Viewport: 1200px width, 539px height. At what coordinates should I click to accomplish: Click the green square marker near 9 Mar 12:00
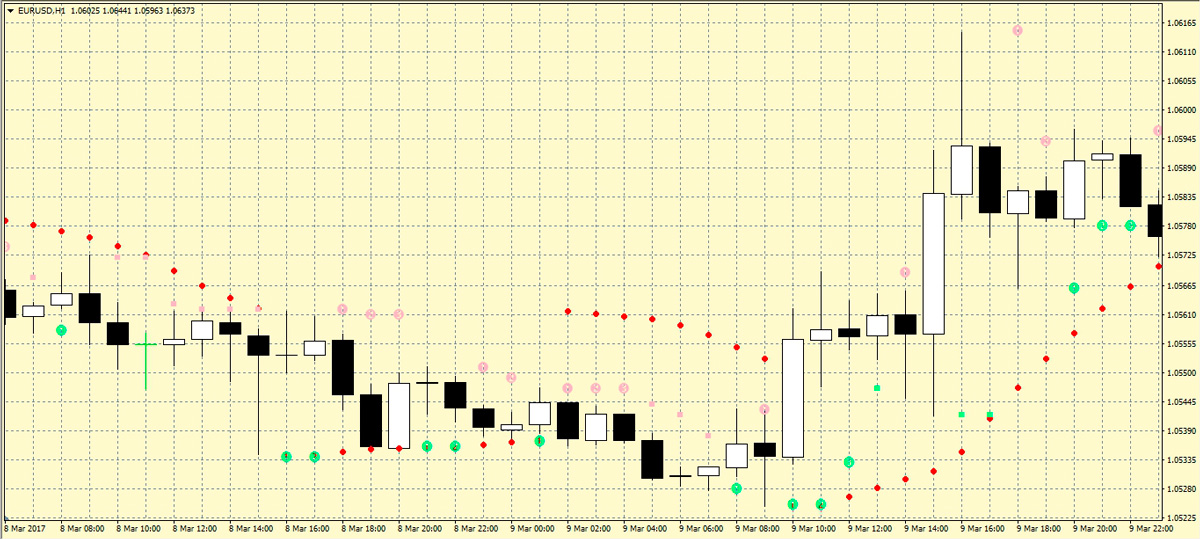pyautogui.click(x=877, y=387)
